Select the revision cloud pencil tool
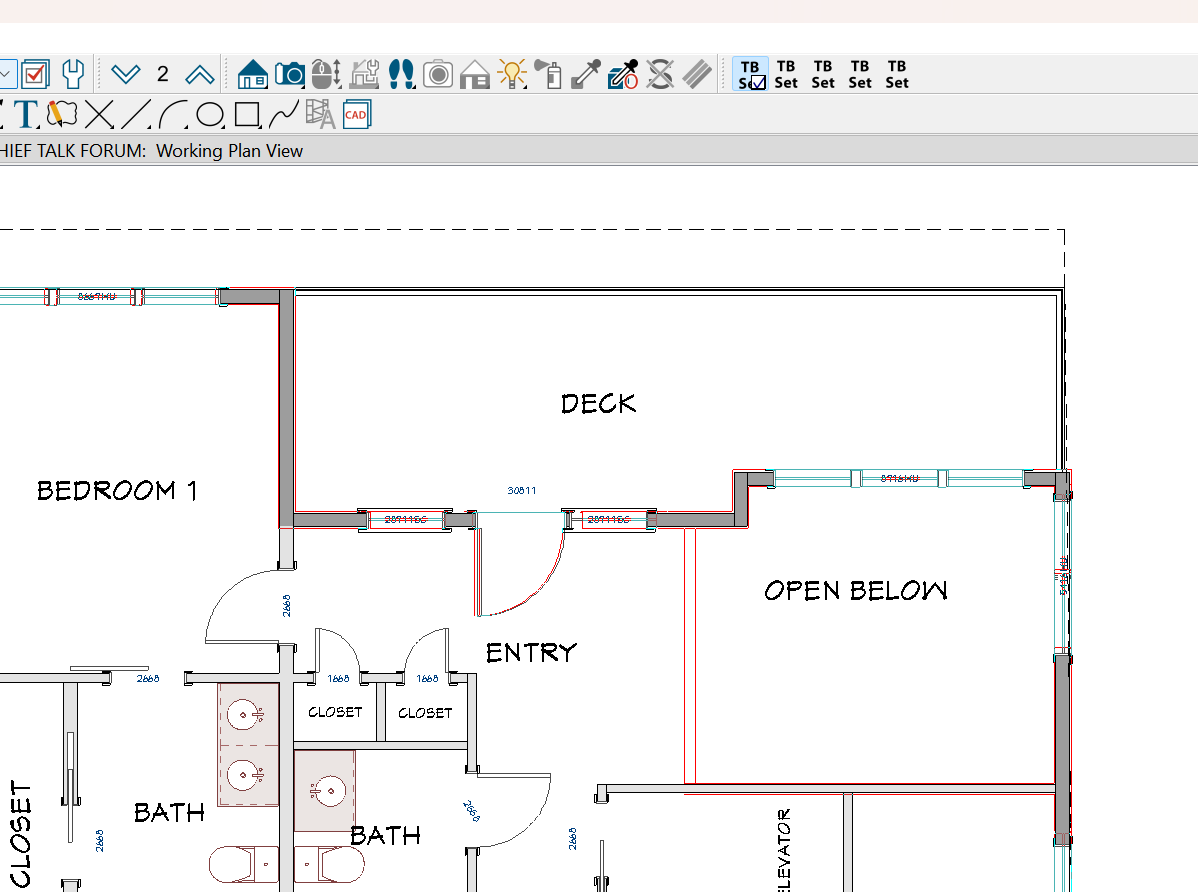This screenshot has height=892, width=1198. point(61,115)
